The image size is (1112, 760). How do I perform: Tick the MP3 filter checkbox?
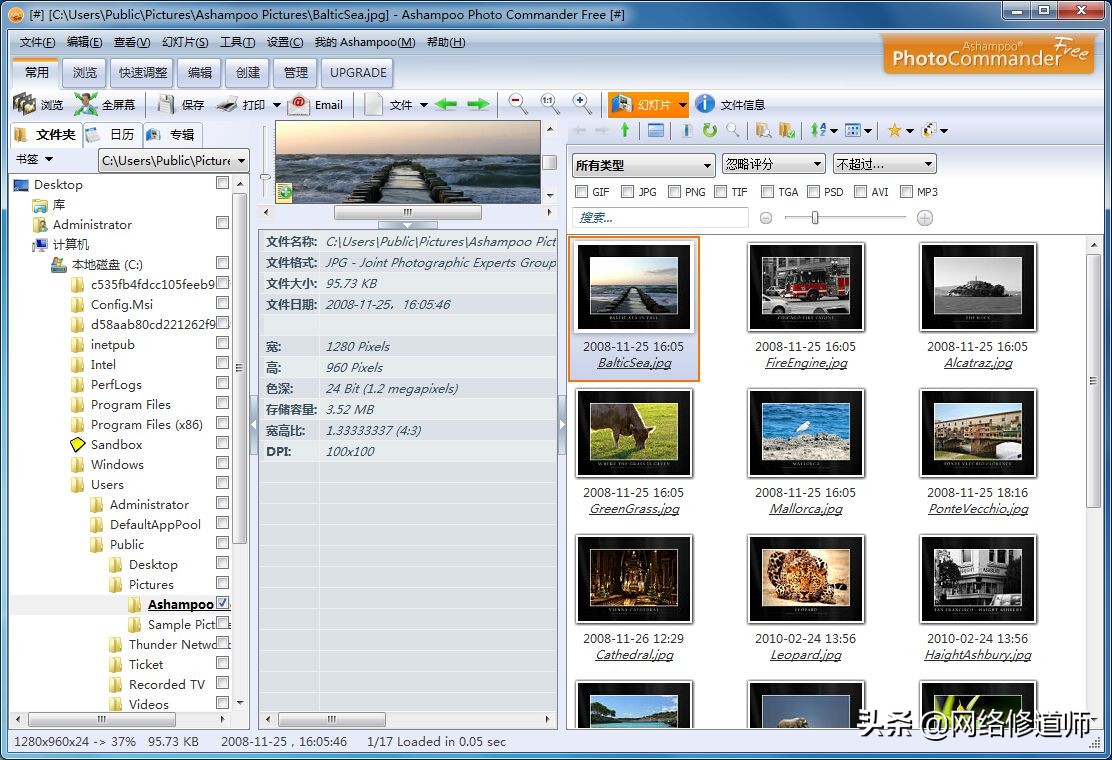906,192
